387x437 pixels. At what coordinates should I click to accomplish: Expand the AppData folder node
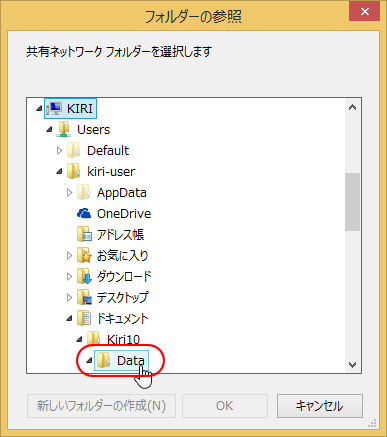[x=69, y=193]
